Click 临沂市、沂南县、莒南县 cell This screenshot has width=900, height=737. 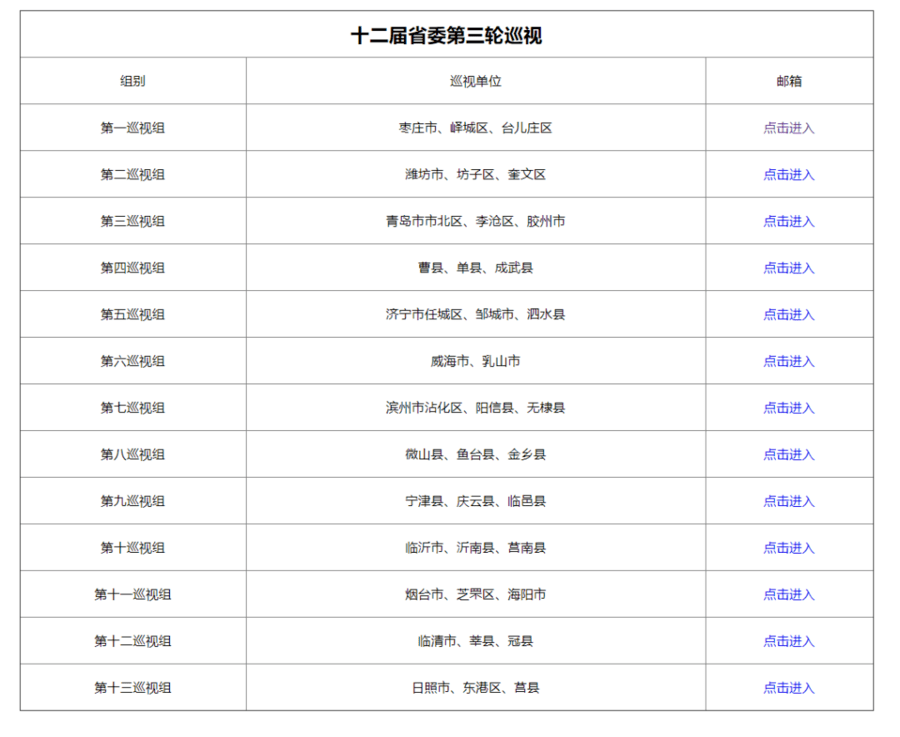(476, 548)
